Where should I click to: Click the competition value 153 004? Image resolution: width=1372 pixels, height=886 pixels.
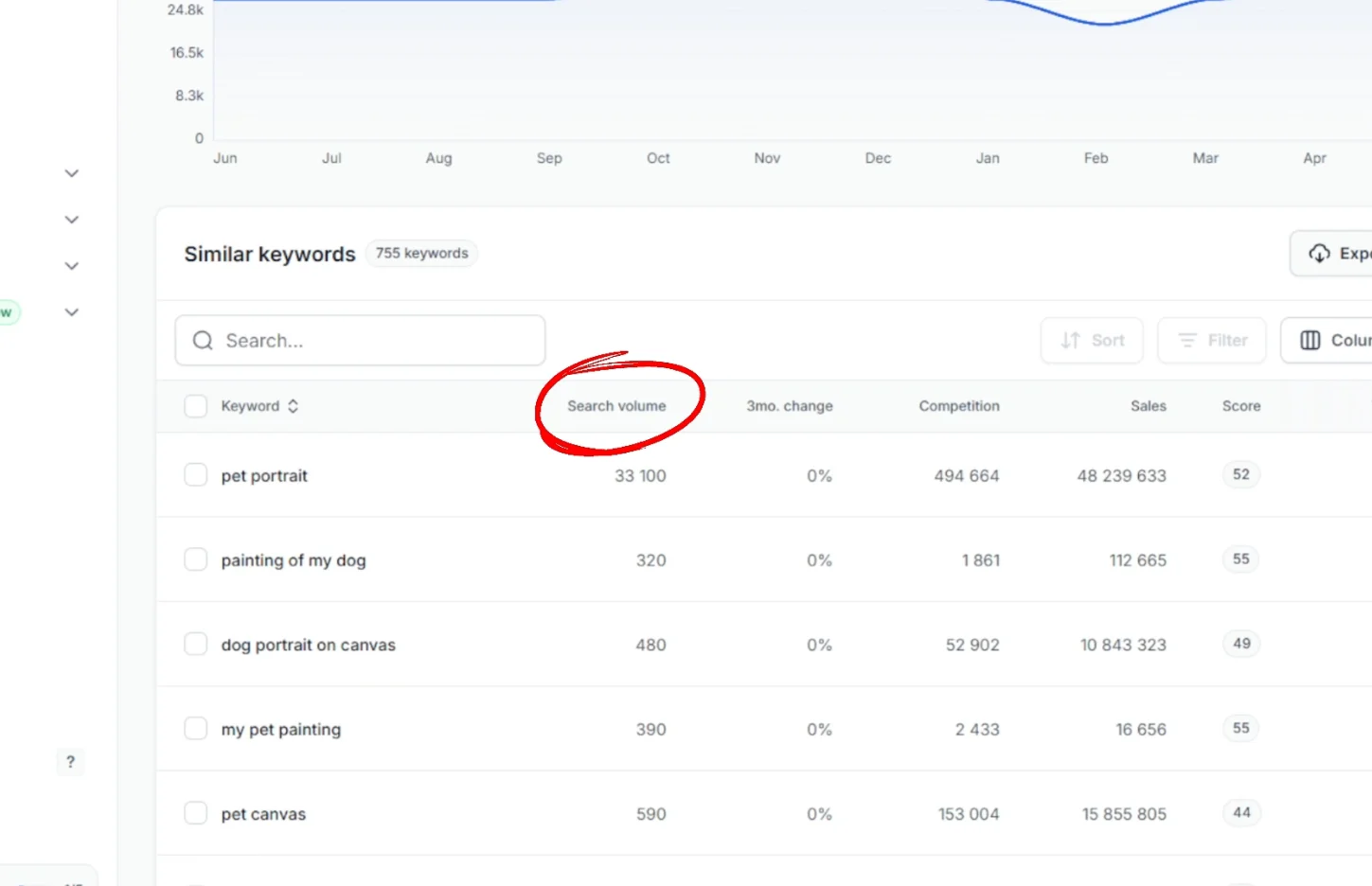tap(969, 814)
